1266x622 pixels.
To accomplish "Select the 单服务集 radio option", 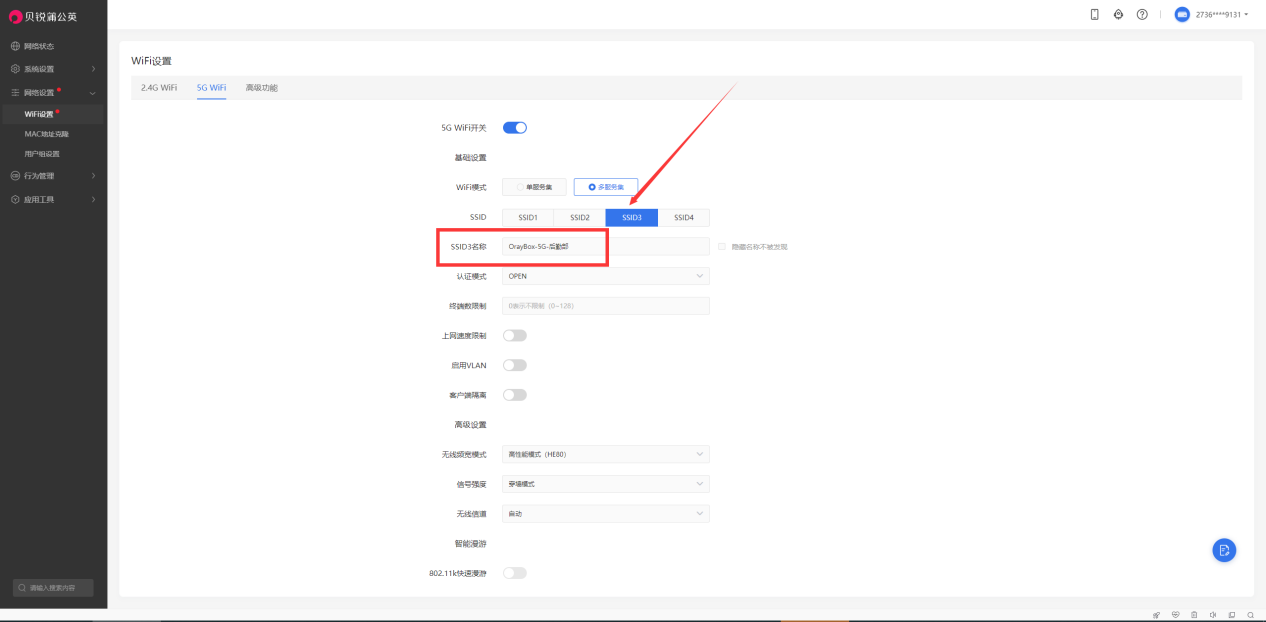I will coord(534,187).
